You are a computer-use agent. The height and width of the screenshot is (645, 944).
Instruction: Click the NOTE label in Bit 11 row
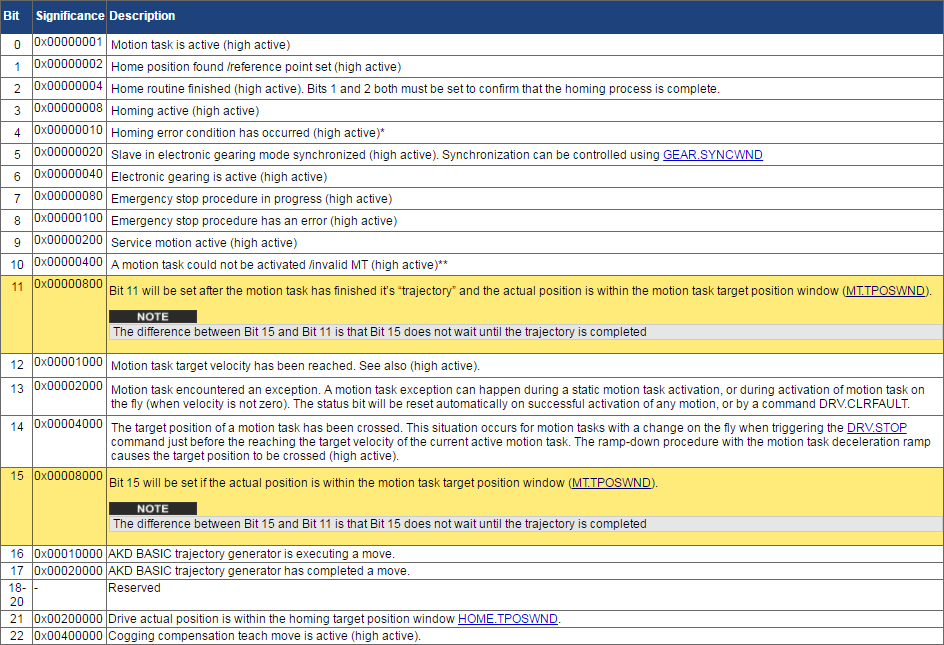pos(153,316)
